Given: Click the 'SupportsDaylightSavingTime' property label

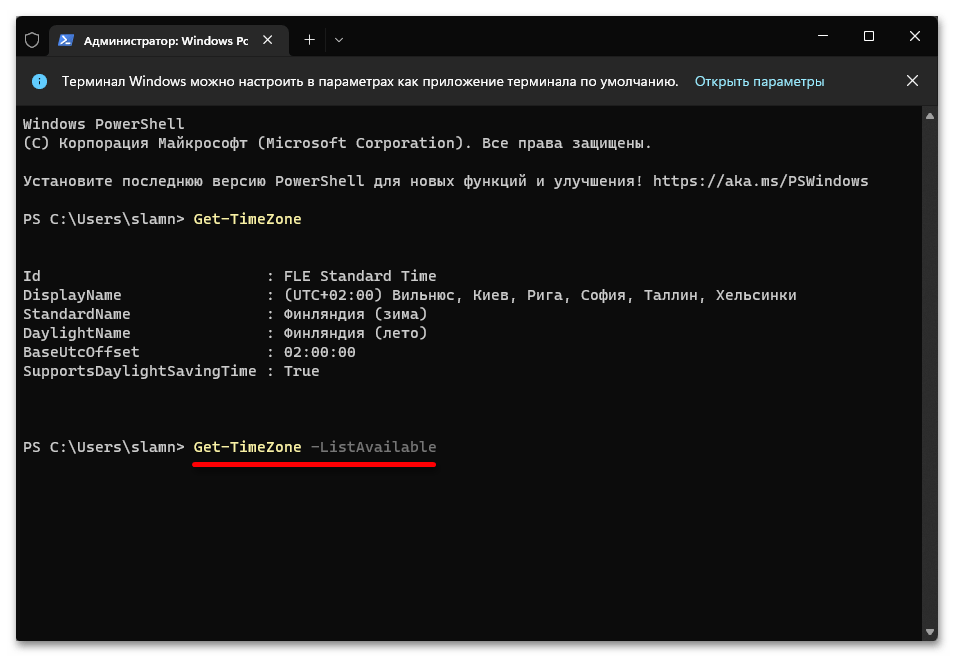Looking at the screenshot, I should [x=140, y=371].
